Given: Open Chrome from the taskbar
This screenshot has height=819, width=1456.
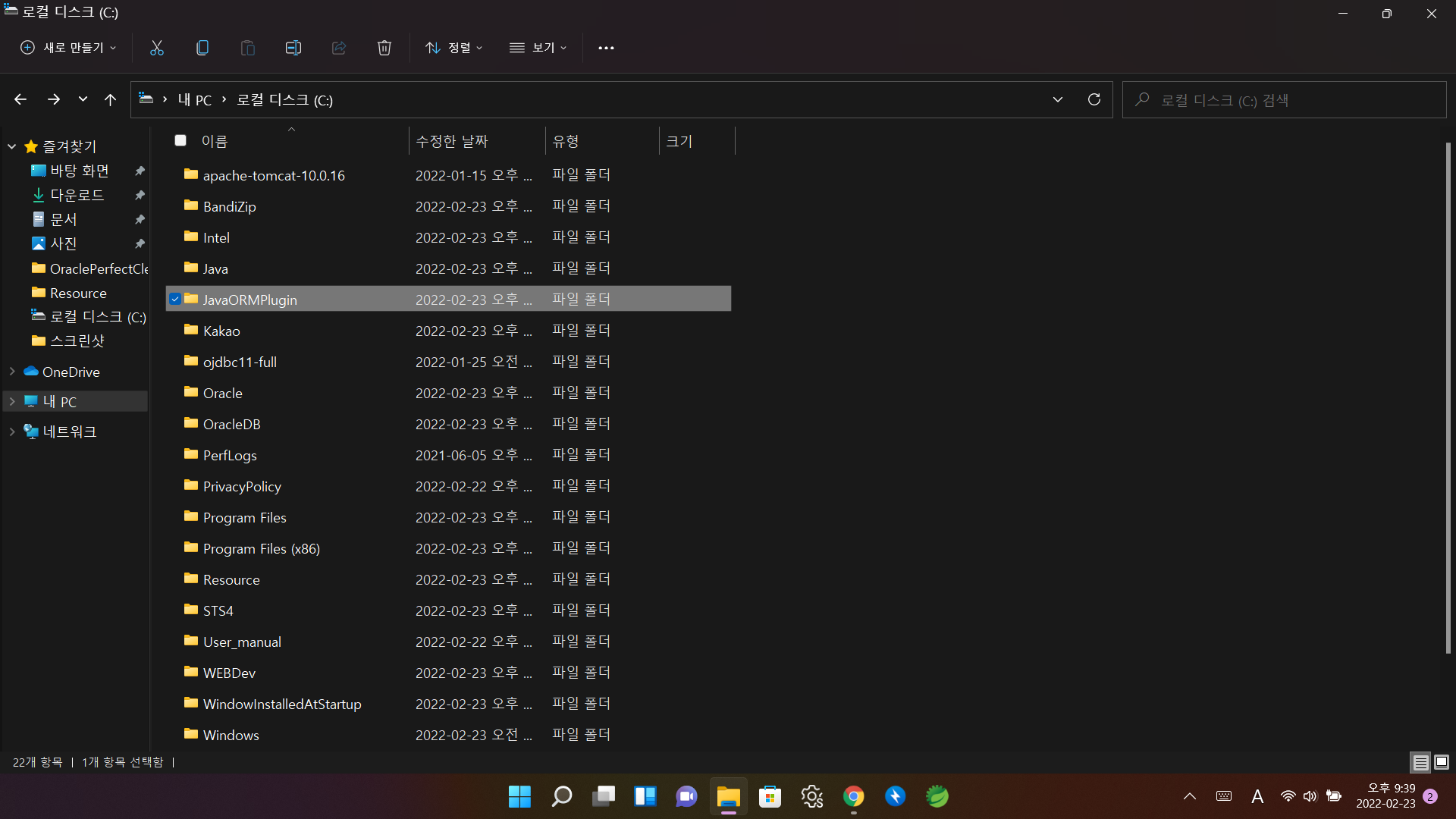Looking at the screenshot, I should (854, 796).
